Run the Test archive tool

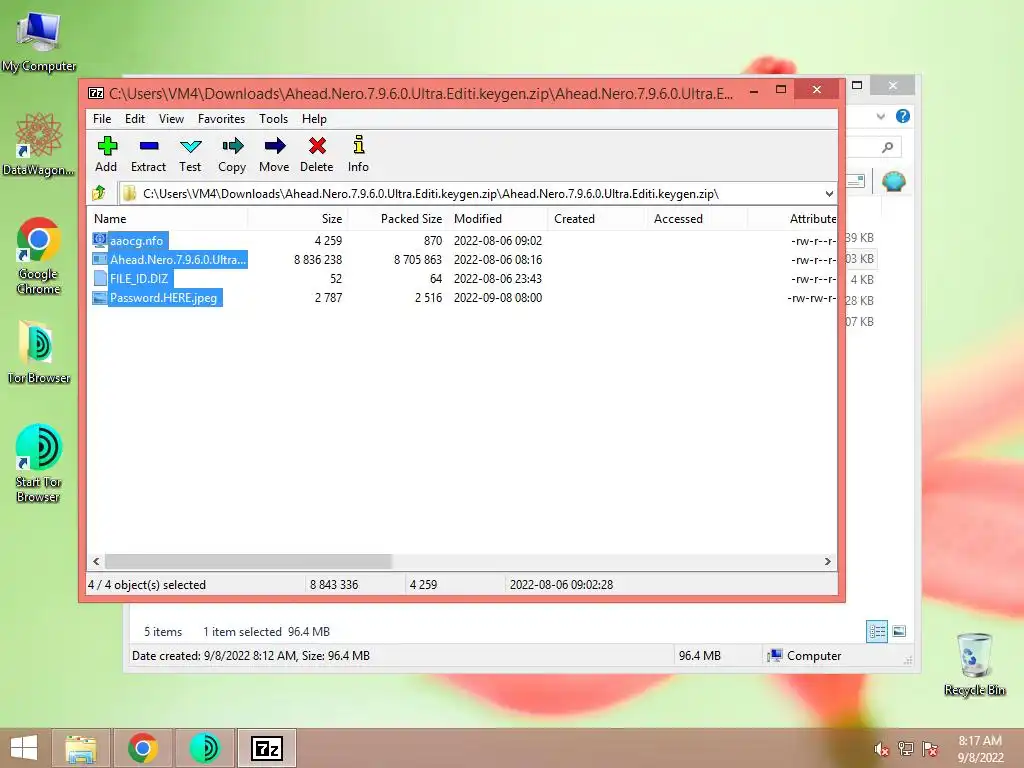190,154
